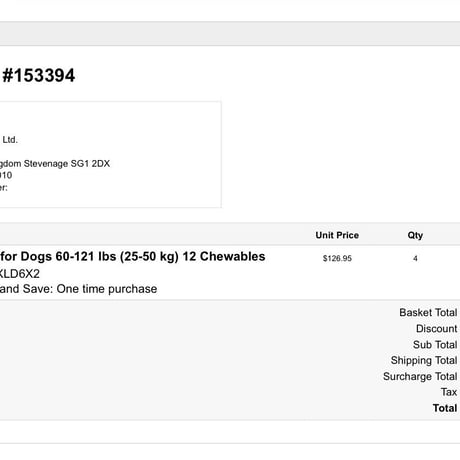Viewport: 460px width, 460px height.
Task: Click the Surcharge Total label
Action: [x=420, y=376]
